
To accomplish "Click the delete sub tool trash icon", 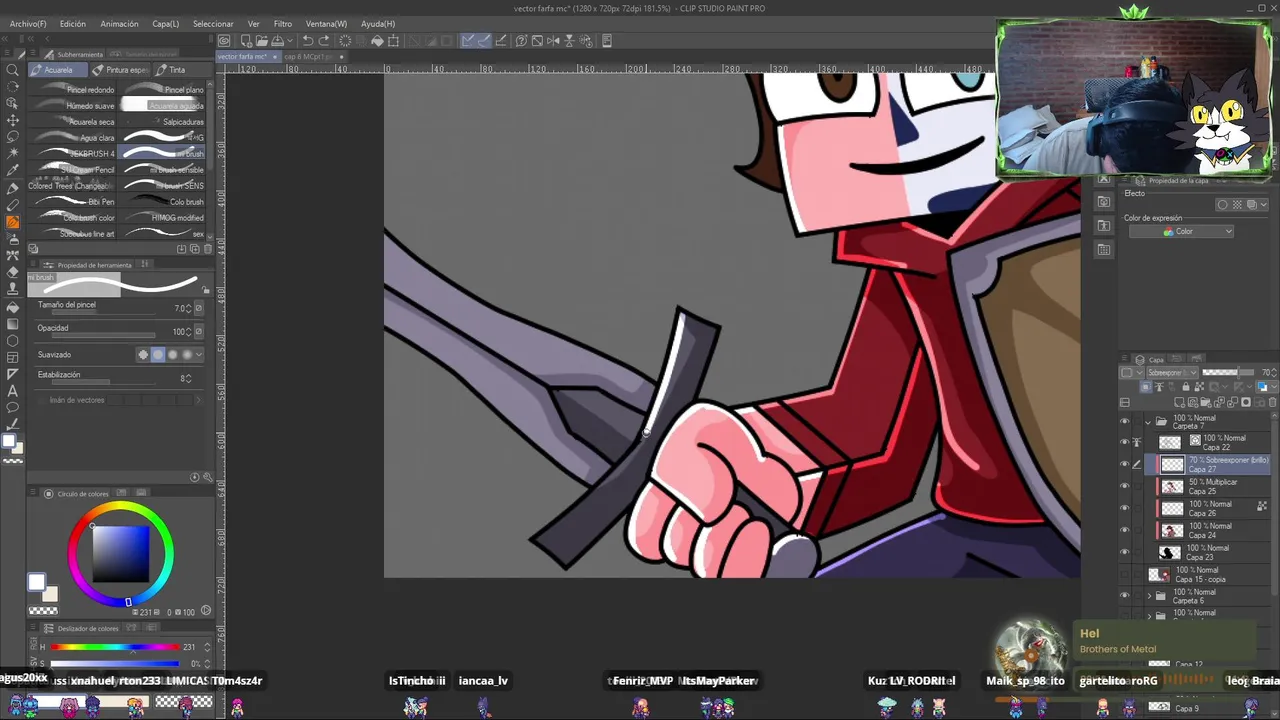I will coord(207,249).
